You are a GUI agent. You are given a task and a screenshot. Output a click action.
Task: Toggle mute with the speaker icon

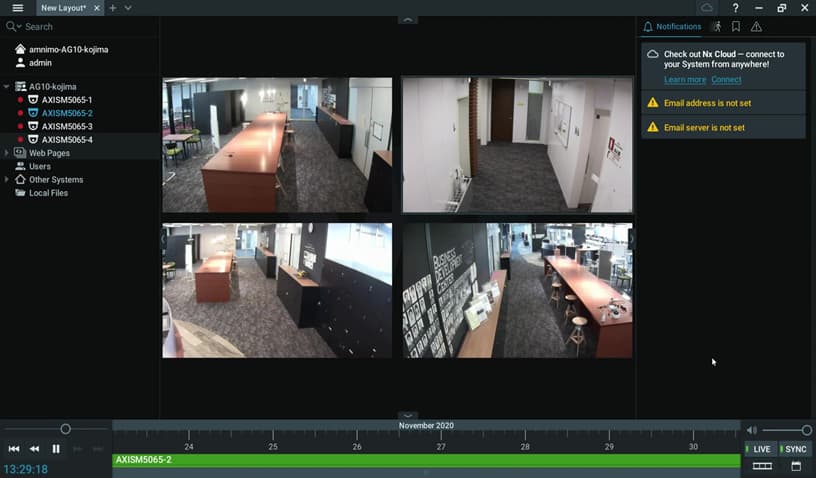(752, 430)
